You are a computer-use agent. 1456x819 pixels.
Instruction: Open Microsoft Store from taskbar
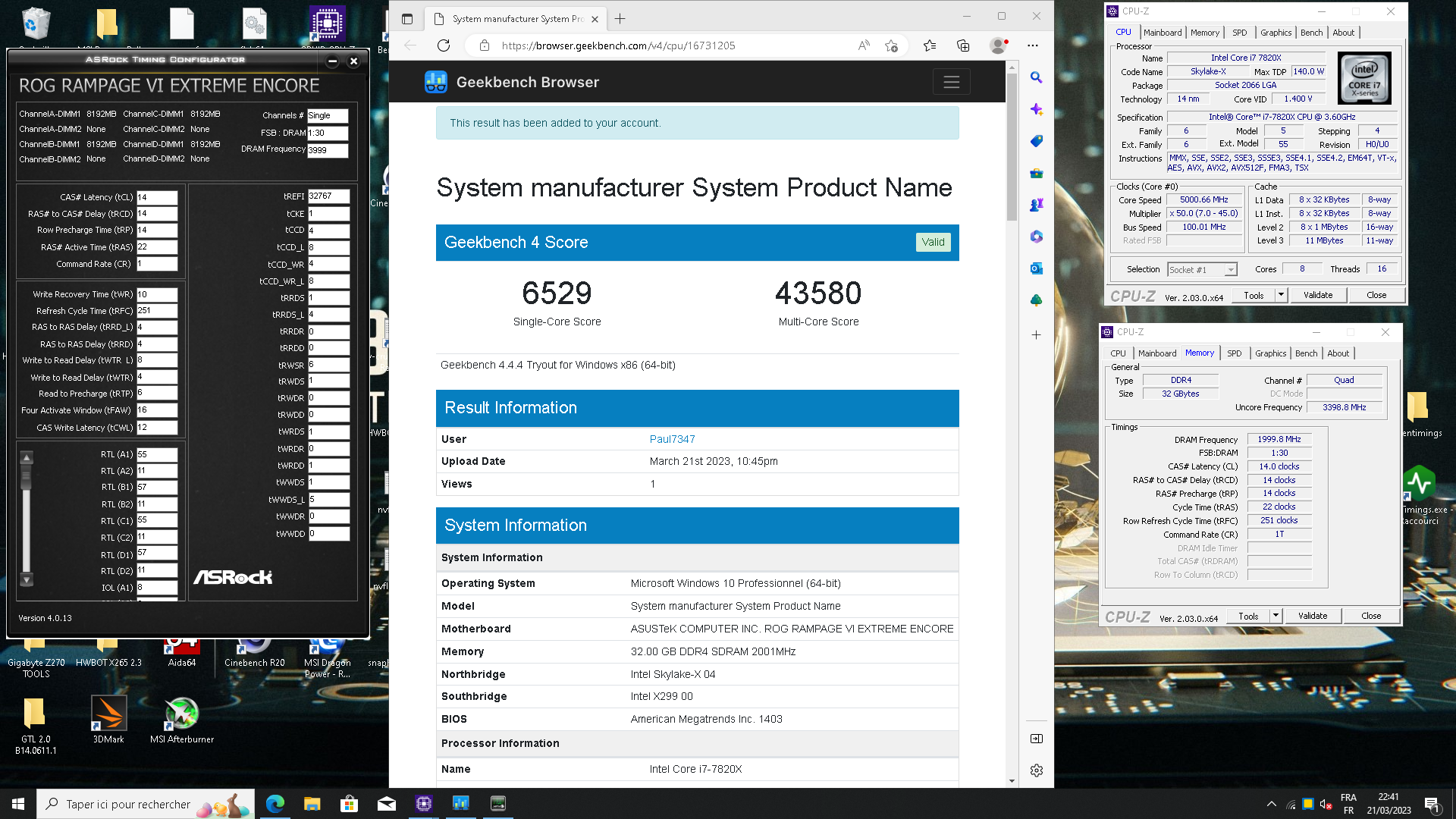pyautogui.click(x=349, y=804)
